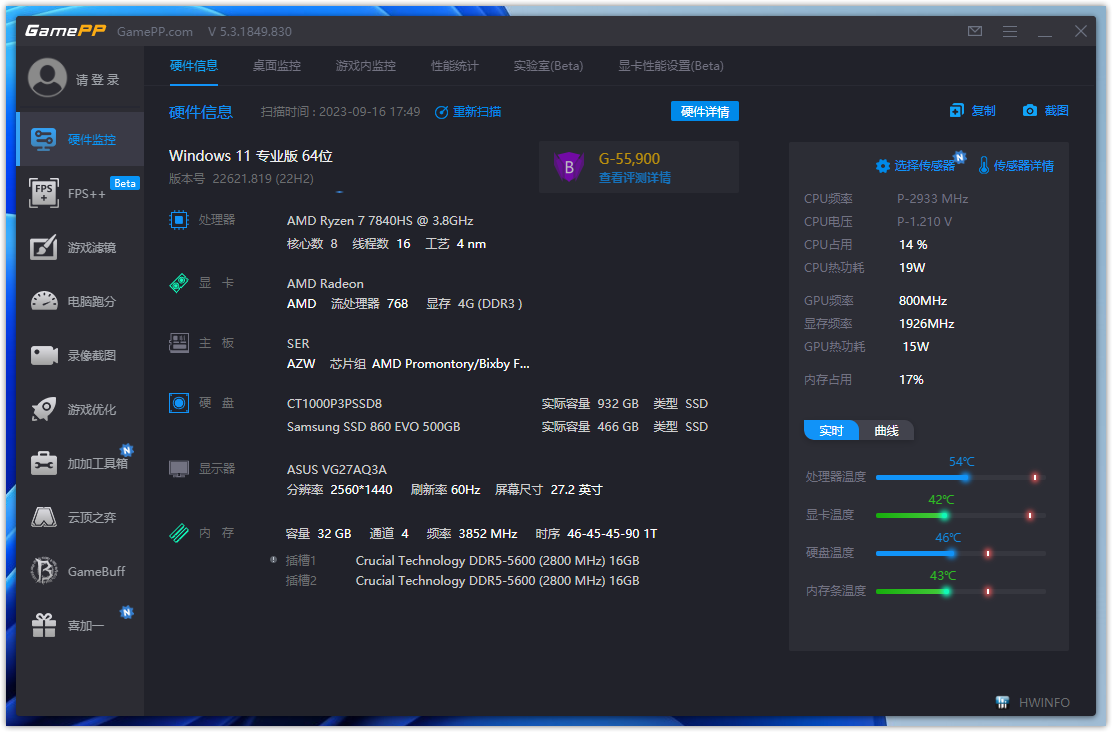The width and height of the screenshot is (1112, 732).
Task: Open the 录像截图 camera icon
Action: point(44,355)
